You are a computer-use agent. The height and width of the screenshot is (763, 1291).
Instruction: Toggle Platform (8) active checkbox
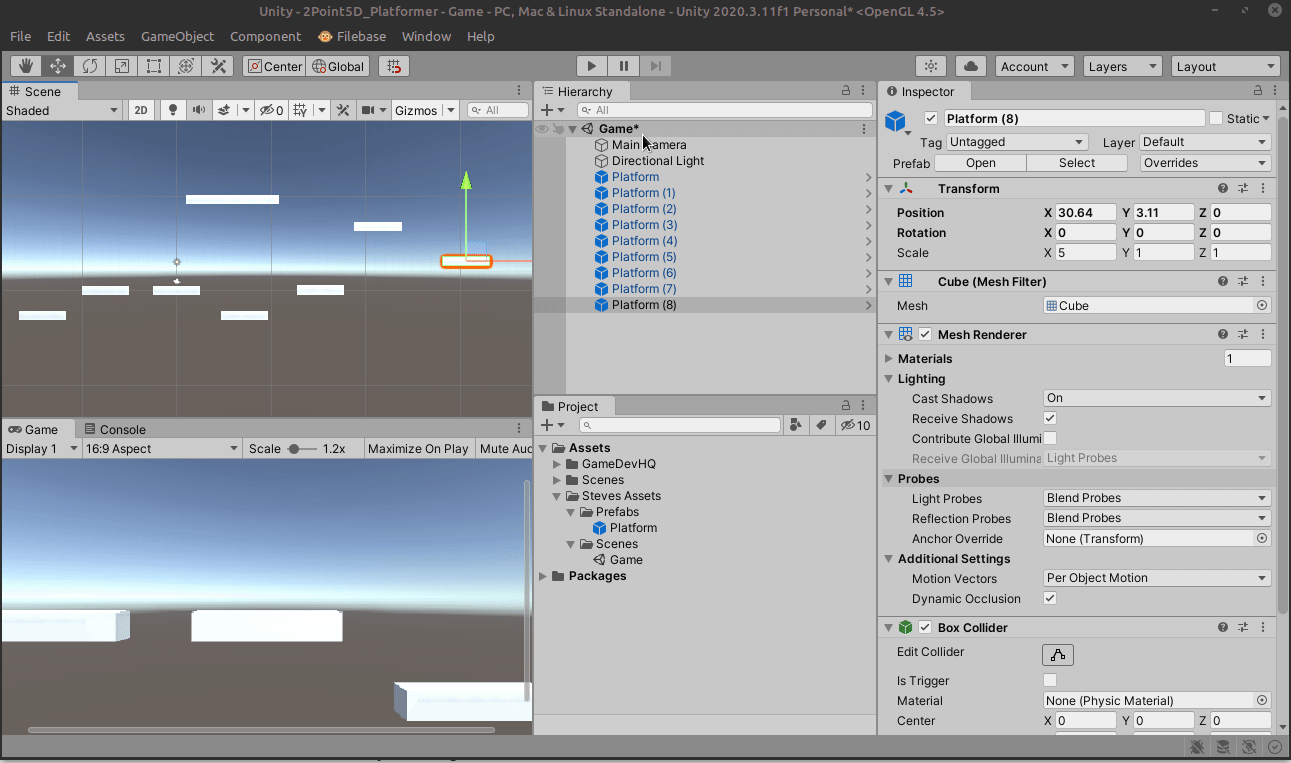(x=931, y=118)
